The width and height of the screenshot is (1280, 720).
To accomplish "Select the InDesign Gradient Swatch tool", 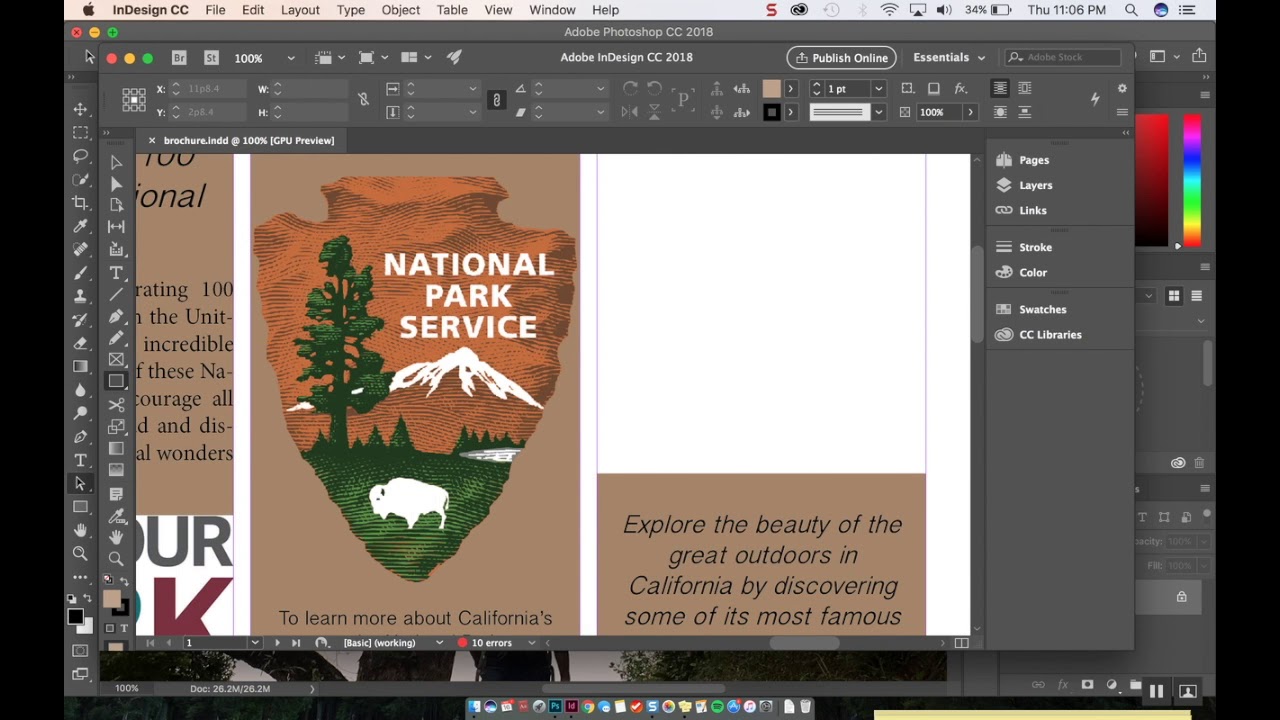I will click(116, 449).
